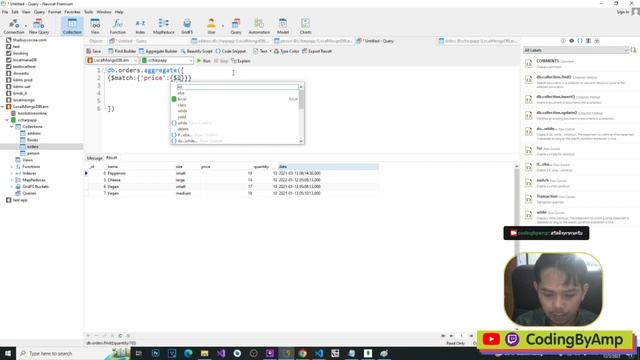The width and height of the screenshot is (640, 360).
Task: Open the Find Builder
Action: click(122, 51)
